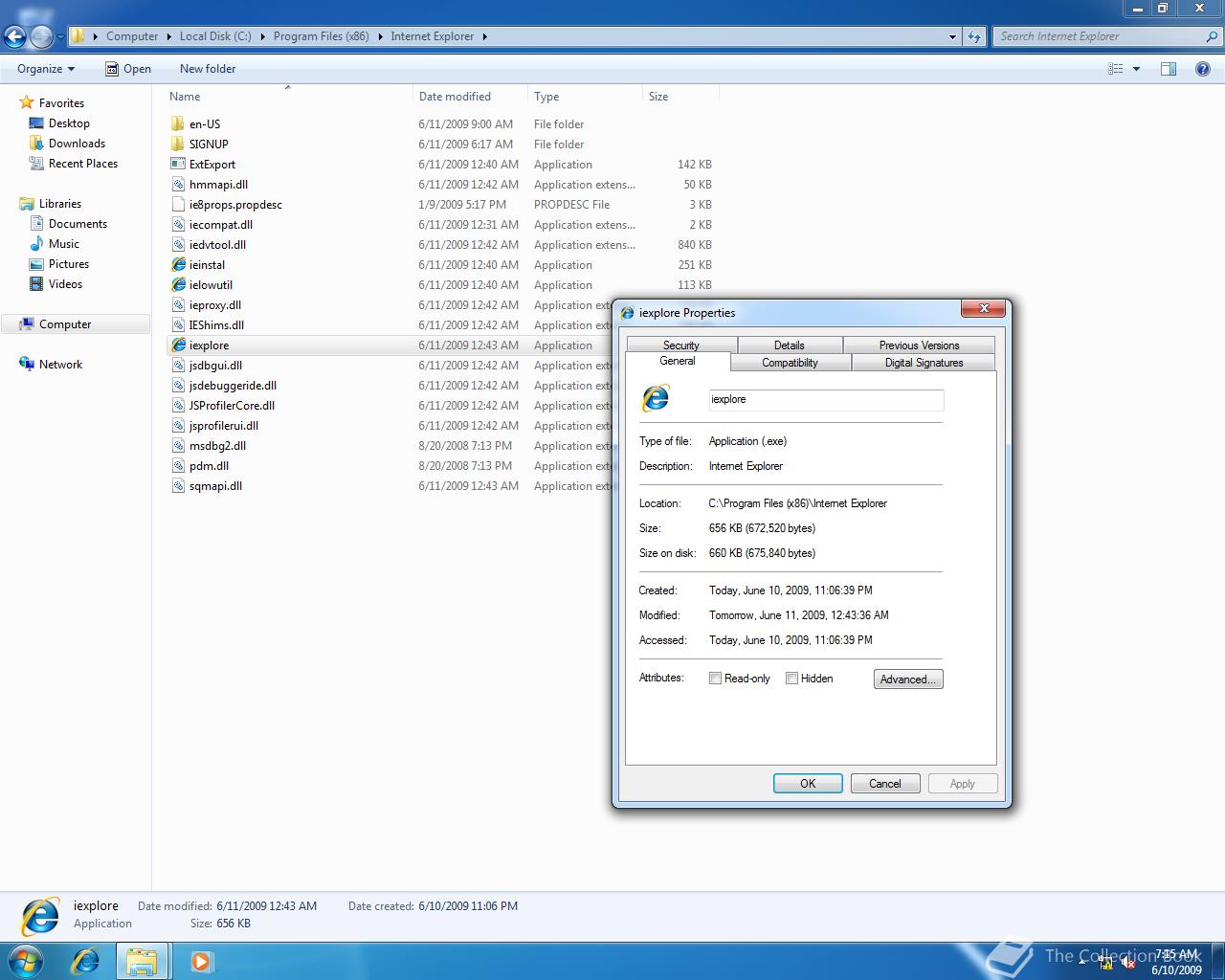Select the SIGNUP folder icon

[177, 144]
